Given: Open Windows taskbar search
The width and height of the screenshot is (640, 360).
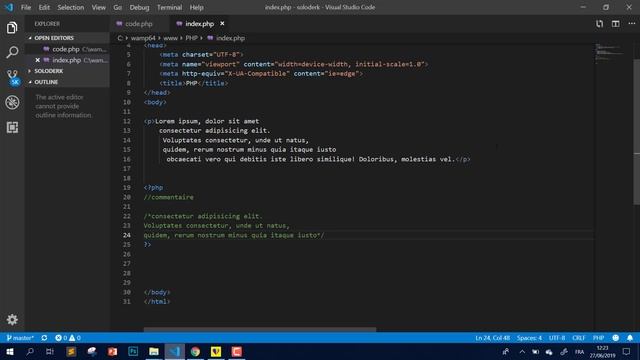Looking at the screenshot, I should pos(30,352).
